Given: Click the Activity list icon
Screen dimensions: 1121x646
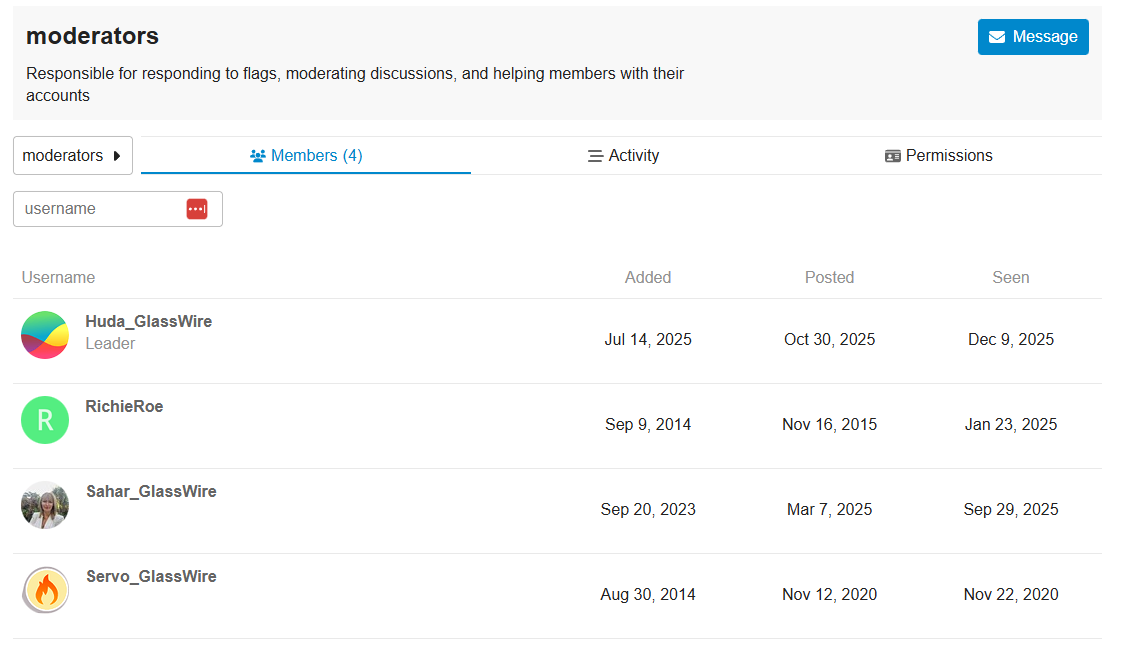Looking at the screenshot, I should tap(595, 156).
